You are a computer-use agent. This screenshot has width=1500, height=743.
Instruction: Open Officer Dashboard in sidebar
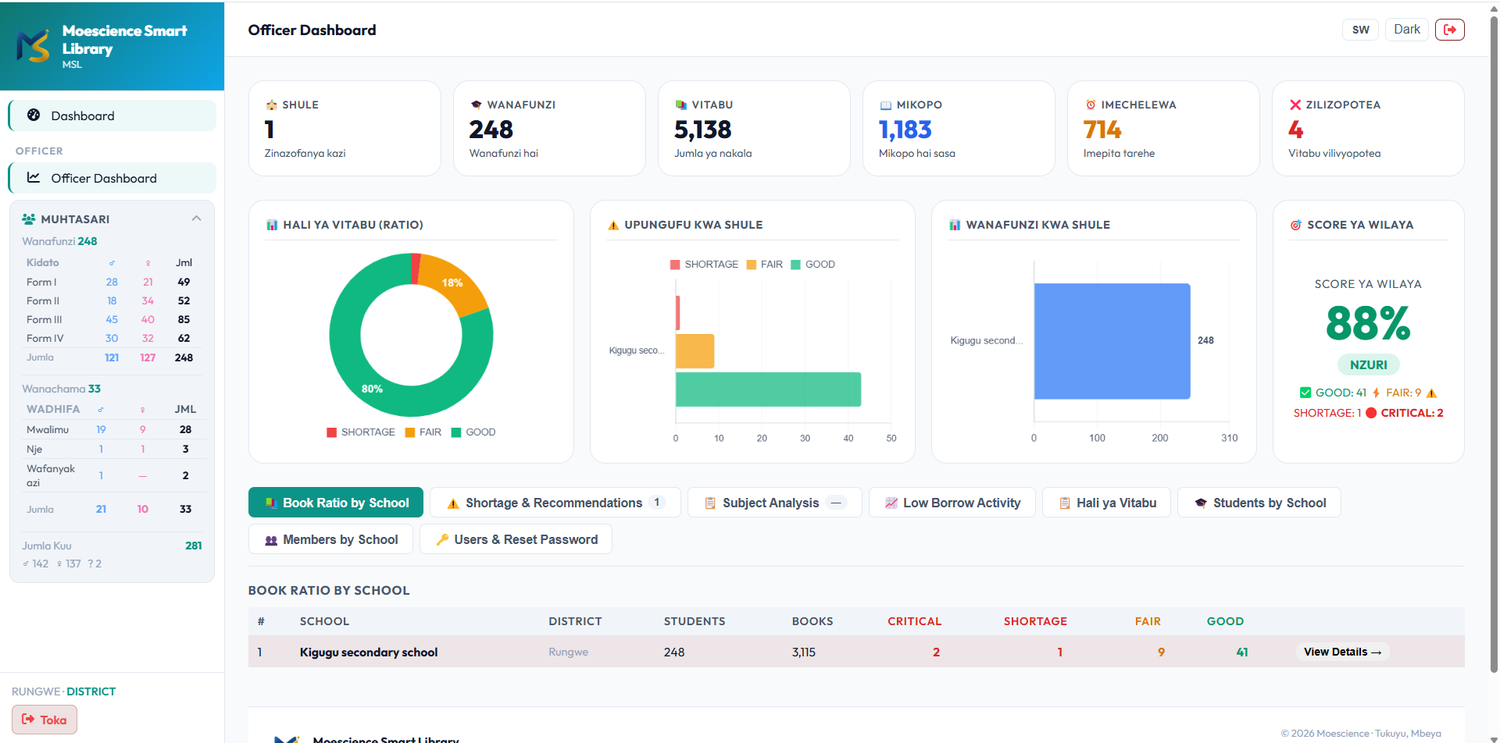(112, 178)
